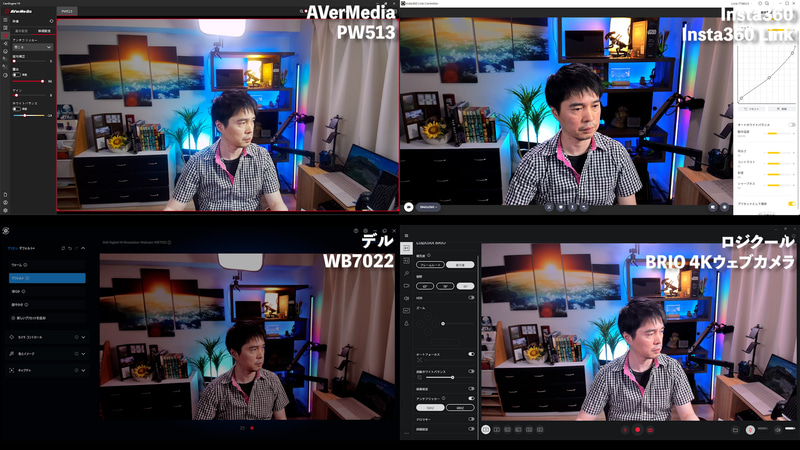Select the highlighted right priority pill in Logitech panel

[460, 265]
